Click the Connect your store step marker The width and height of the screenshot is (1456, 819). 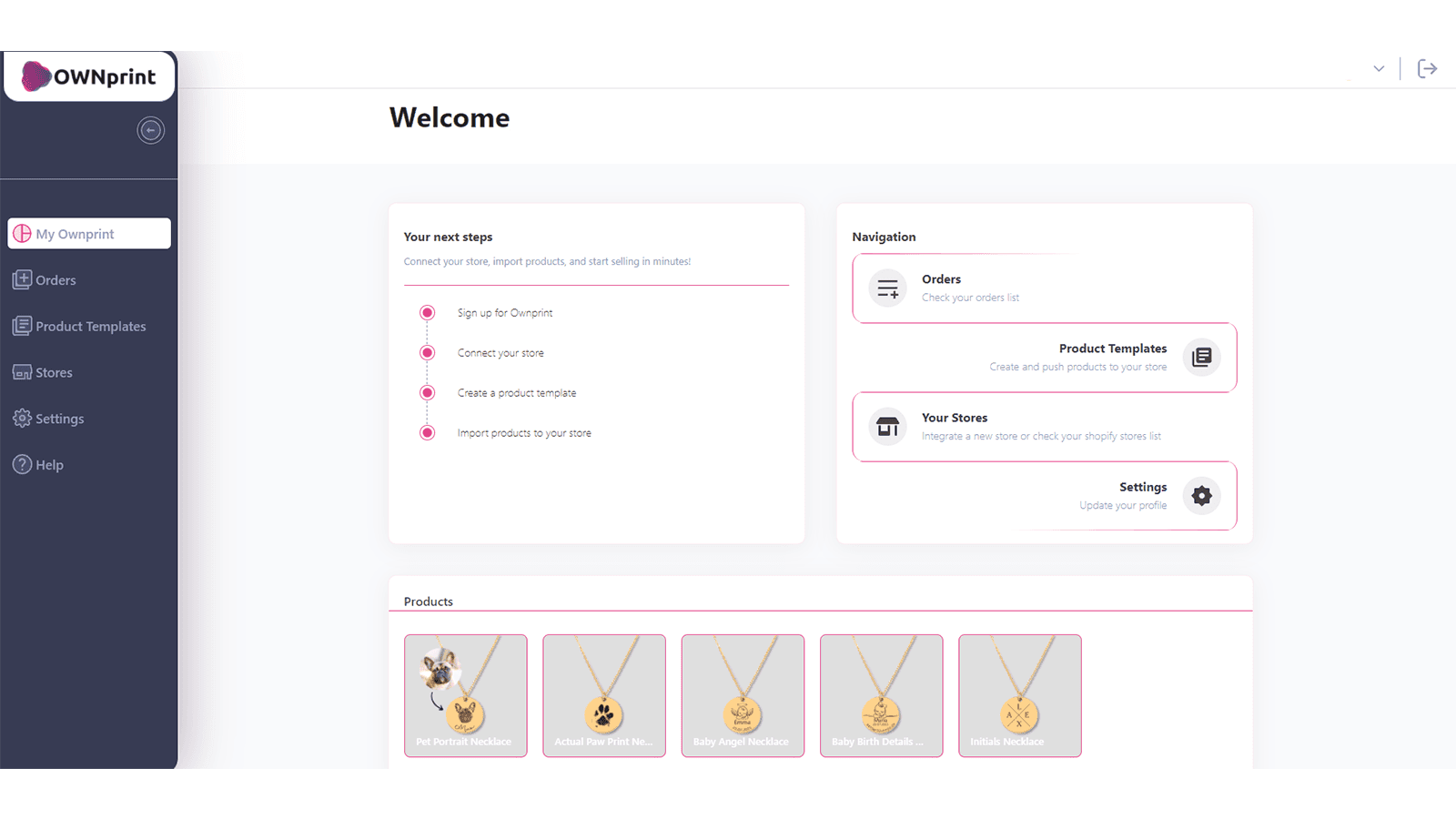427,352
